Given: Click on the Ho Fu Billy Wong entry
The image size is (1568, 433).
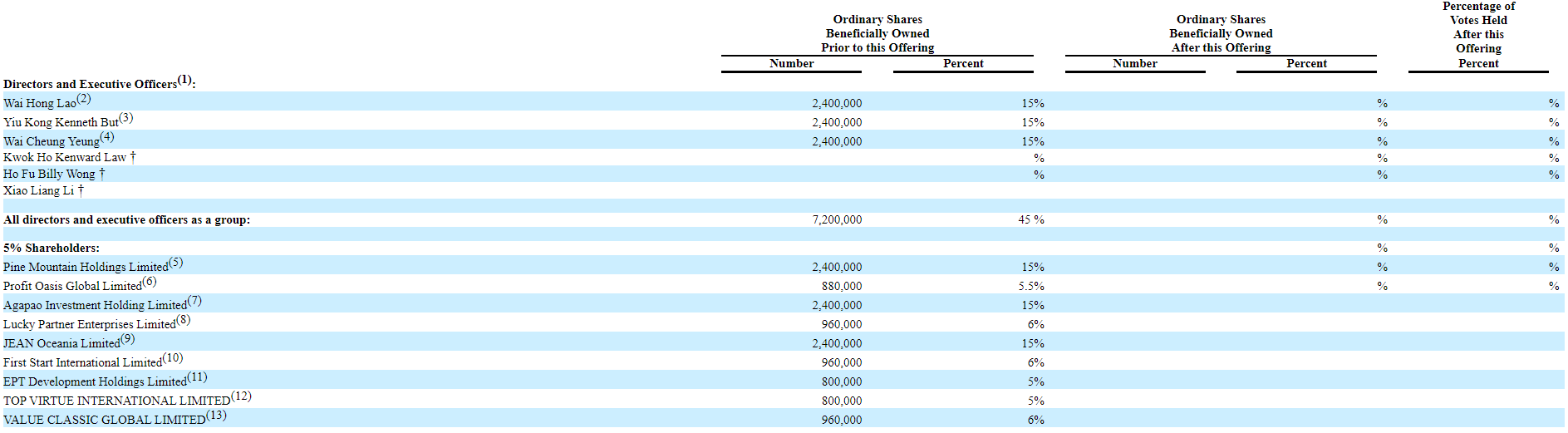Looking at the screenshot, I should point(49,175).
